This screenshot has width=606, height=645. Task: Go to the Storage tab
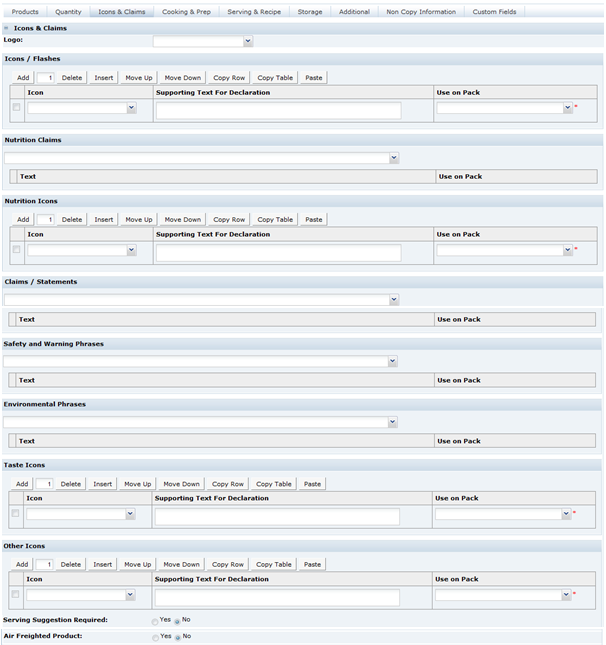click(310, 12)
